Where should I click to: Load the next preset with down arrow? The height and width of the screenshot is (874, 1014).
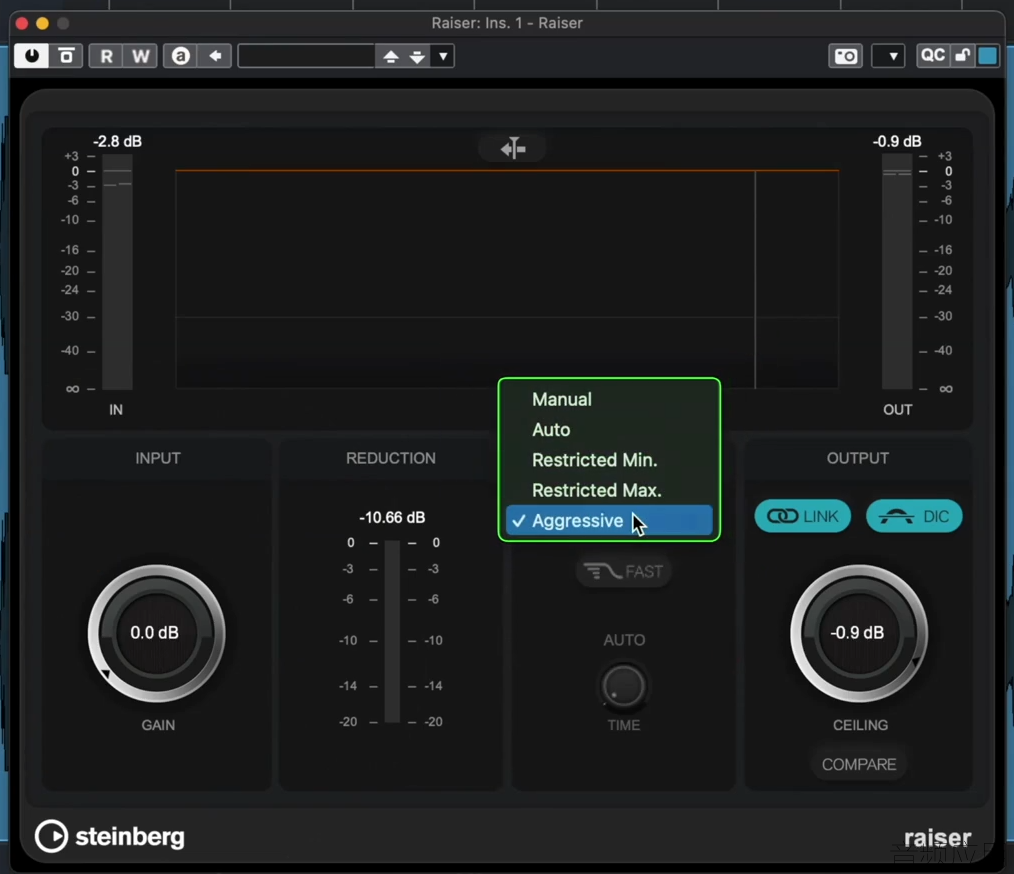(x=417, y=56)
